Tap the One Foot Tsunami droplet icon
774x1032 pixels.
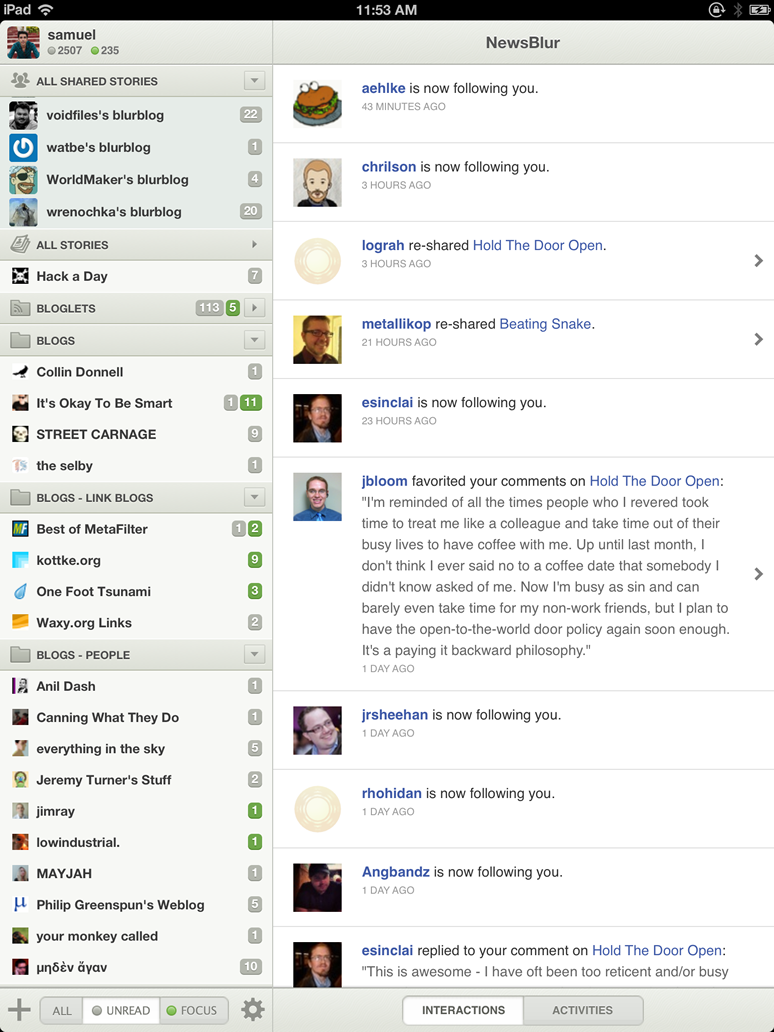[x=20, y=591]
